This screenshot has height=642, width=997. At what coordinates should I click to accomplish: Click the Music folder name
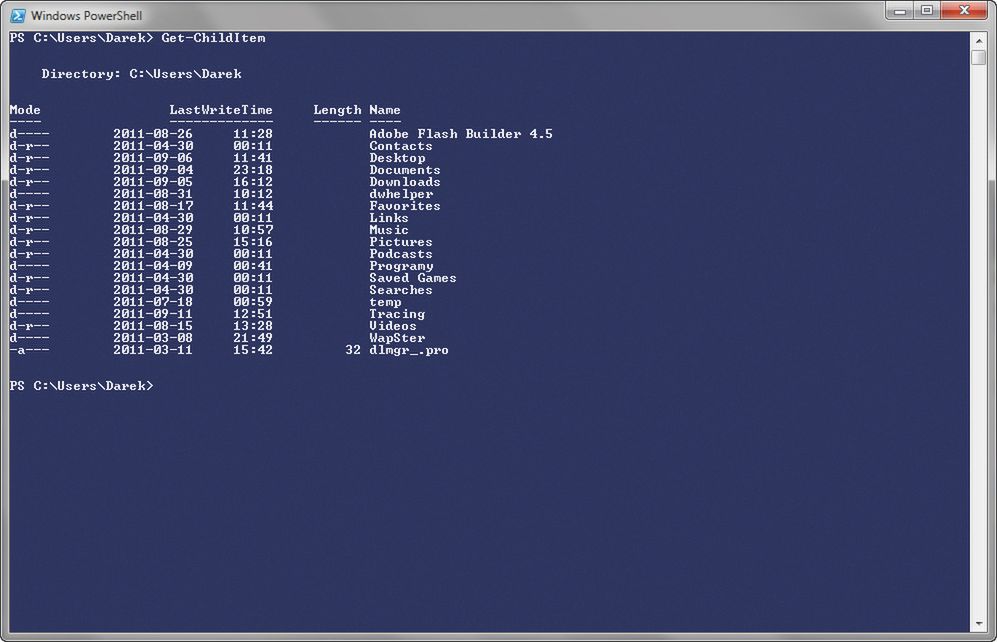pos(389,230)
